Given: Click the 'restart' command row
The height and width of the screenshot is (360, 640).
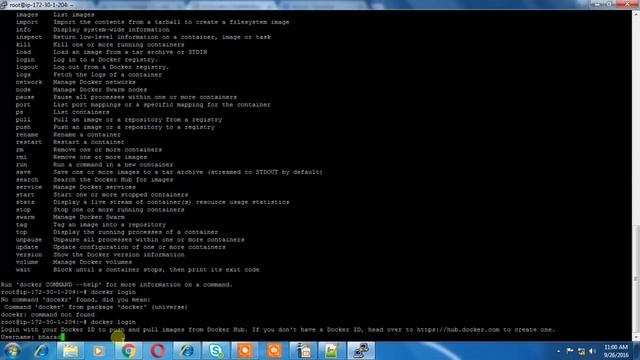Looking at the screenshot, I should pyautogui.click(x=70, y=142).
